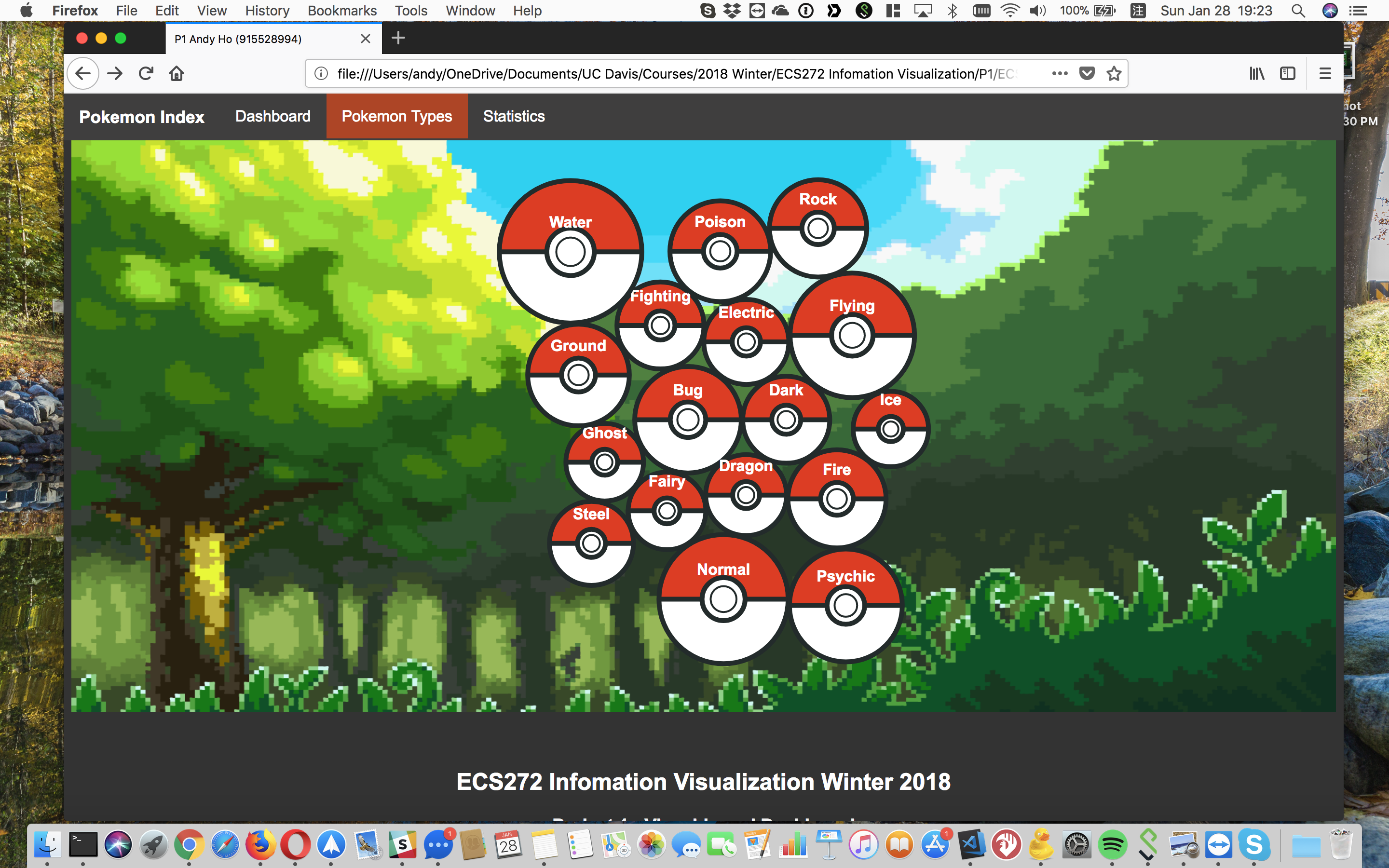Select the Fire type pokeball

(836, 499)
